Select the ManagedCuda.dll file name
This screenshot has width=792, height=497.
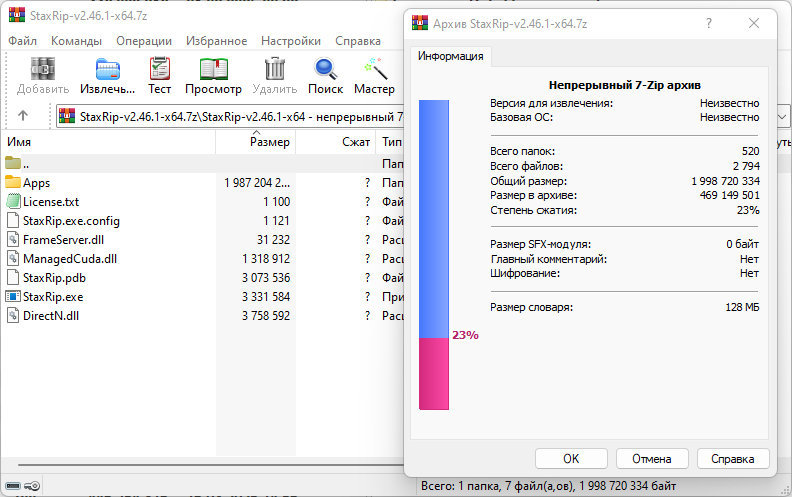[70, 259]
